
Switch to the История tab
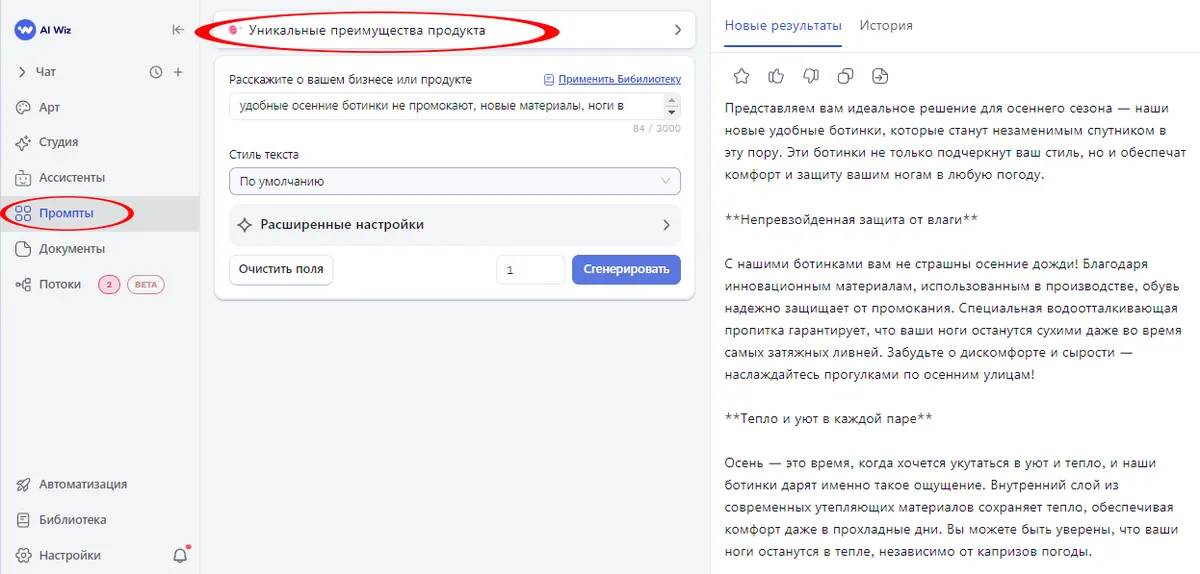coord(886,25)
